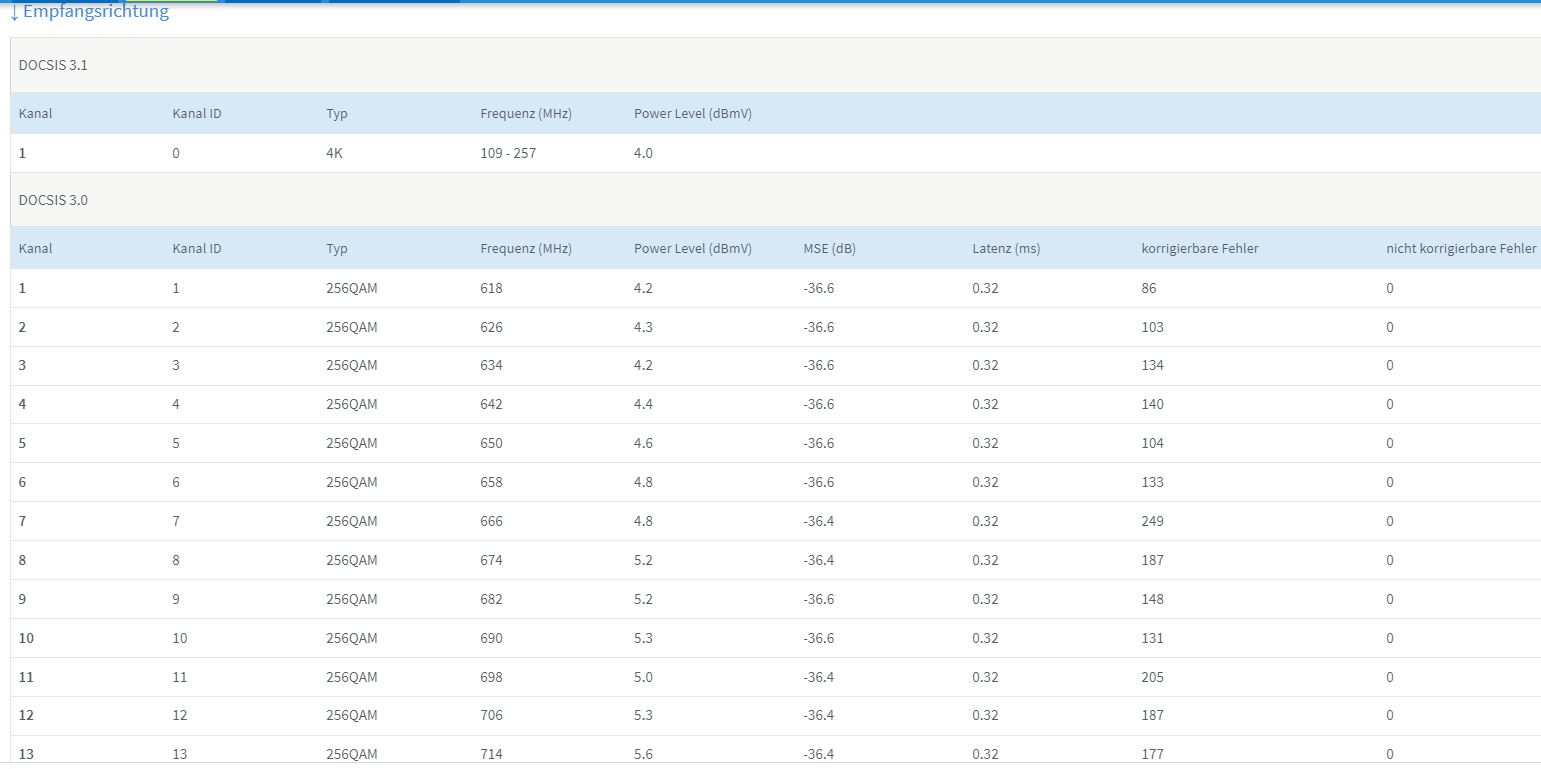Click the 618 MHz frequency cell
The image size is (1541, 769).
coord(491,288)
